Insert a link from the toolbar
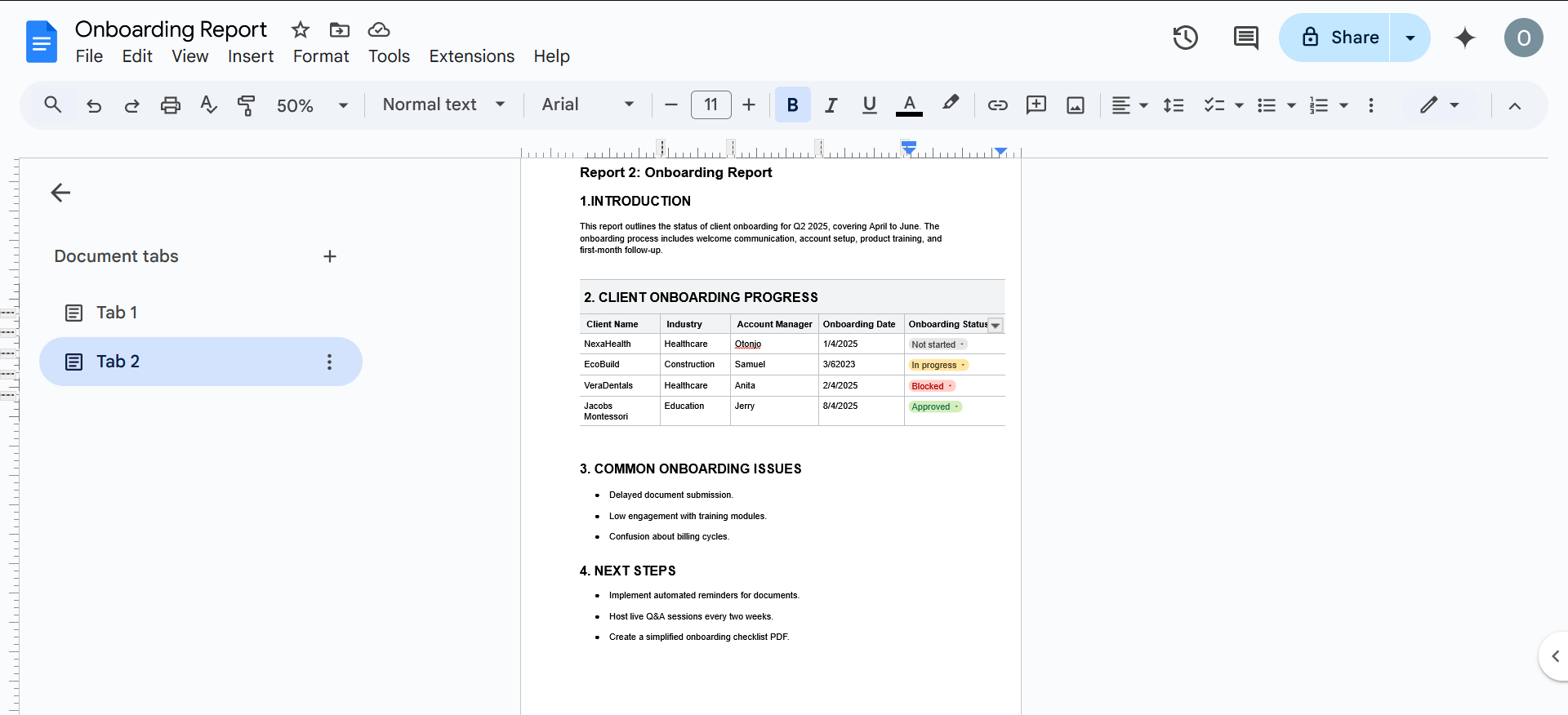The height and width of the screenshot is (715, 1568). click(x=997, y=104)
